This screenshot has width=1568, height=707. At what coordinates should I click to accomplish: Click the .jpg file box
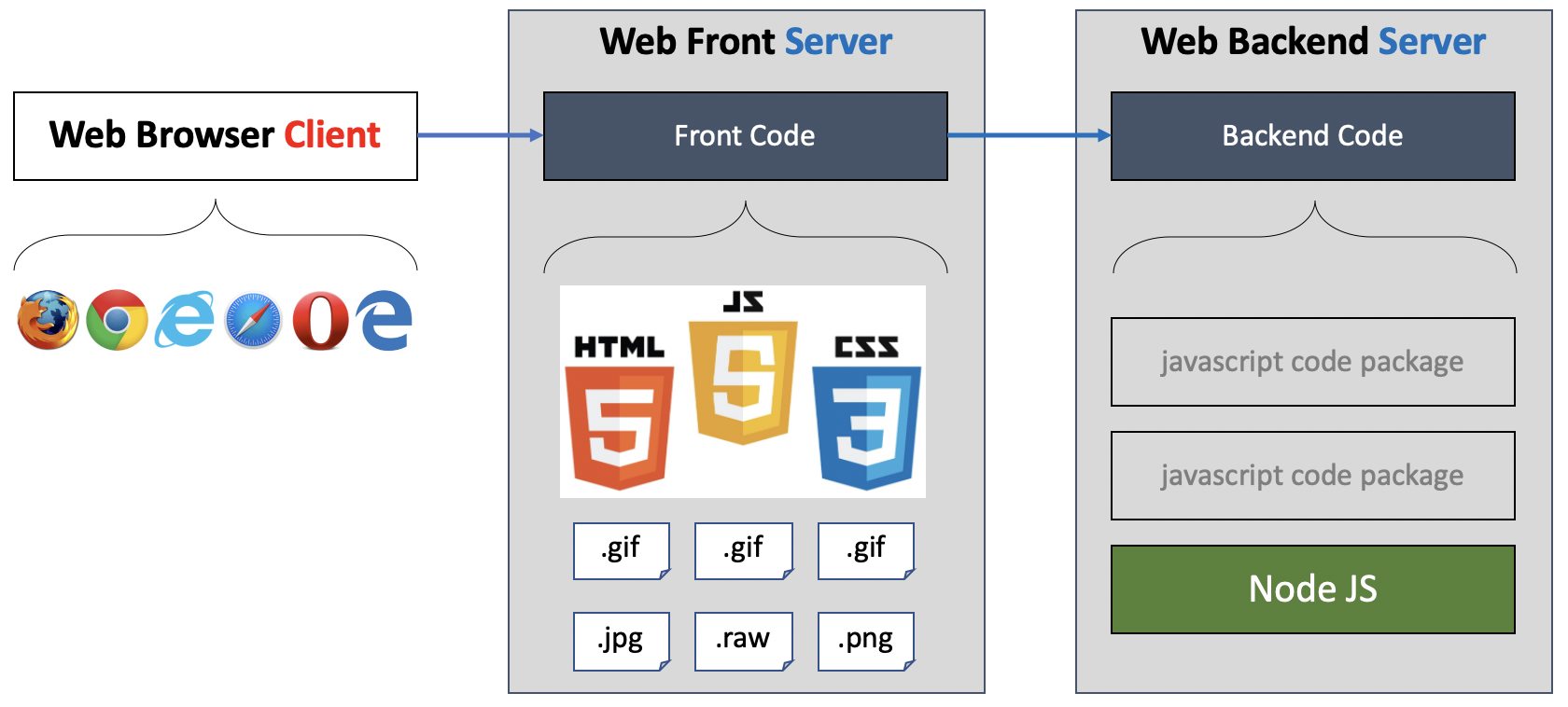pos(623,642)
